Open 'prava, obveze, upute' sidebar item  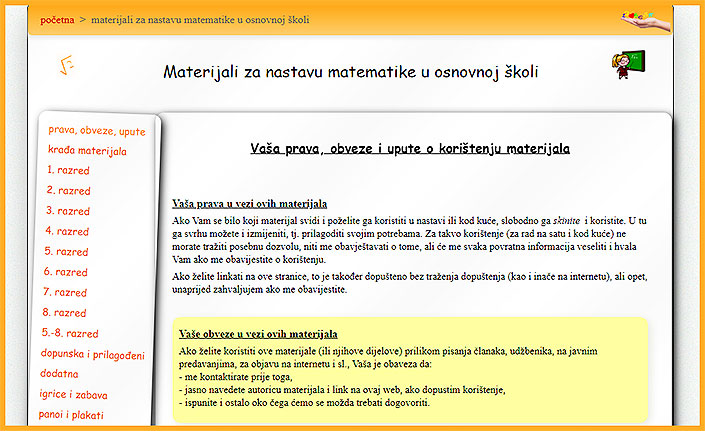coord(97,131)
